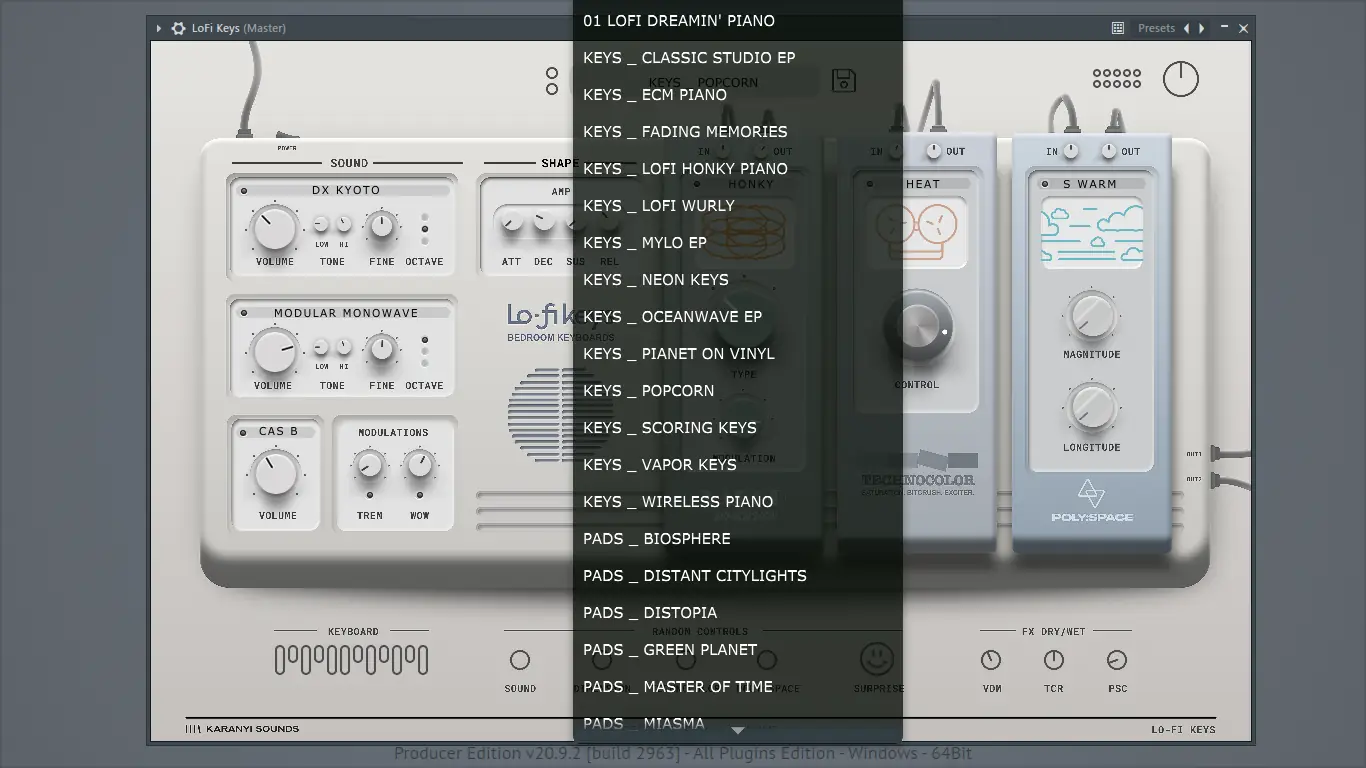Screen dimensions: 1366x768
Task: Toggle the MODULAR MONOWAVE enable LED
Action: pos(244,313)
